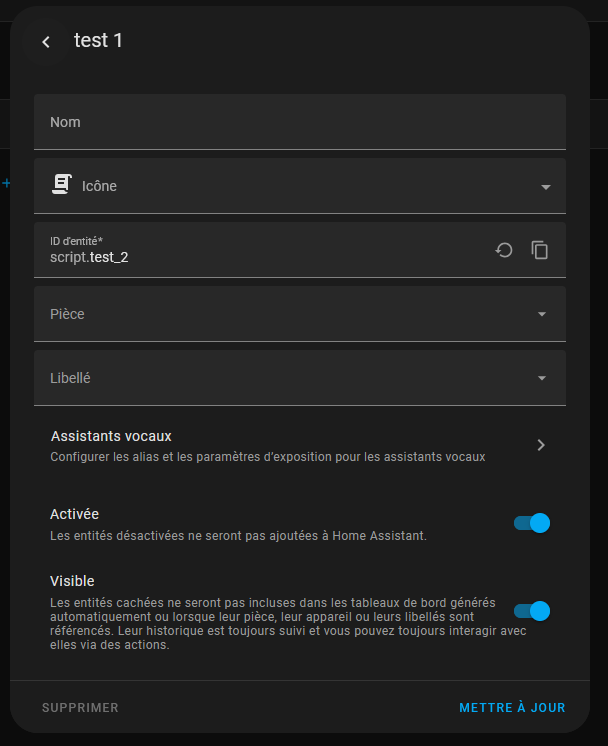This screenshot has height=746, width=608.
Task: Click SUPPRIMER to delete the entity
Action: [x=80, y=707]
